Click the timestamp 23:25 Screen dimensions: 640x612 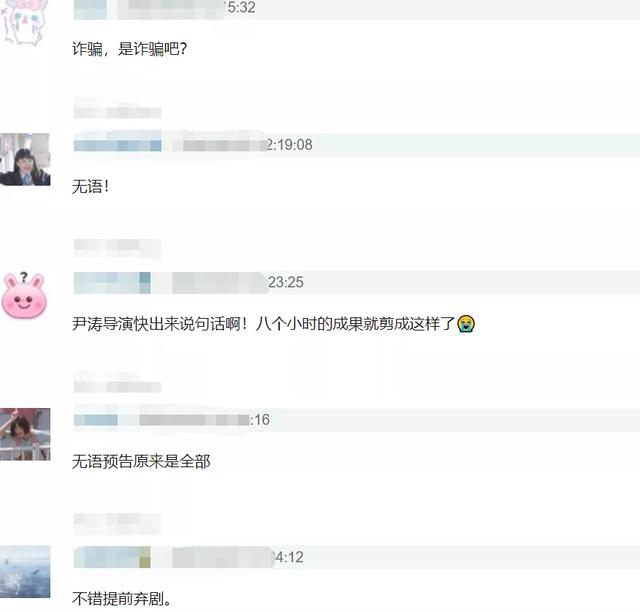[286, 282]
